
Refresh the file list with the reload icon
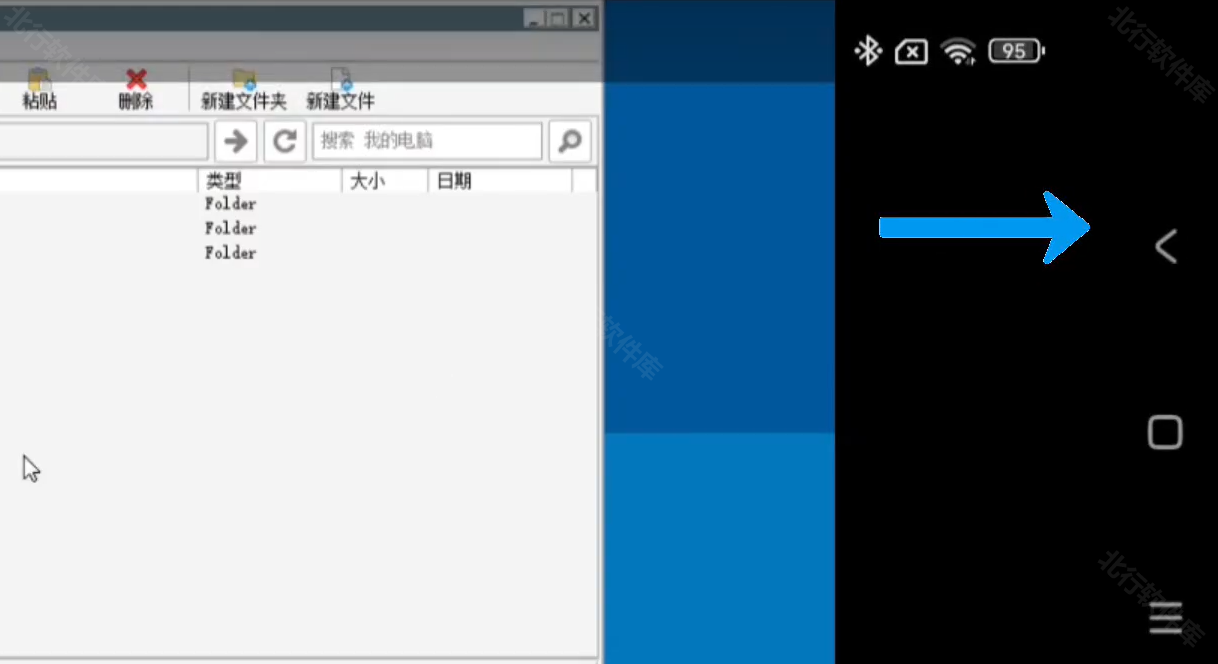coord(285,141)
